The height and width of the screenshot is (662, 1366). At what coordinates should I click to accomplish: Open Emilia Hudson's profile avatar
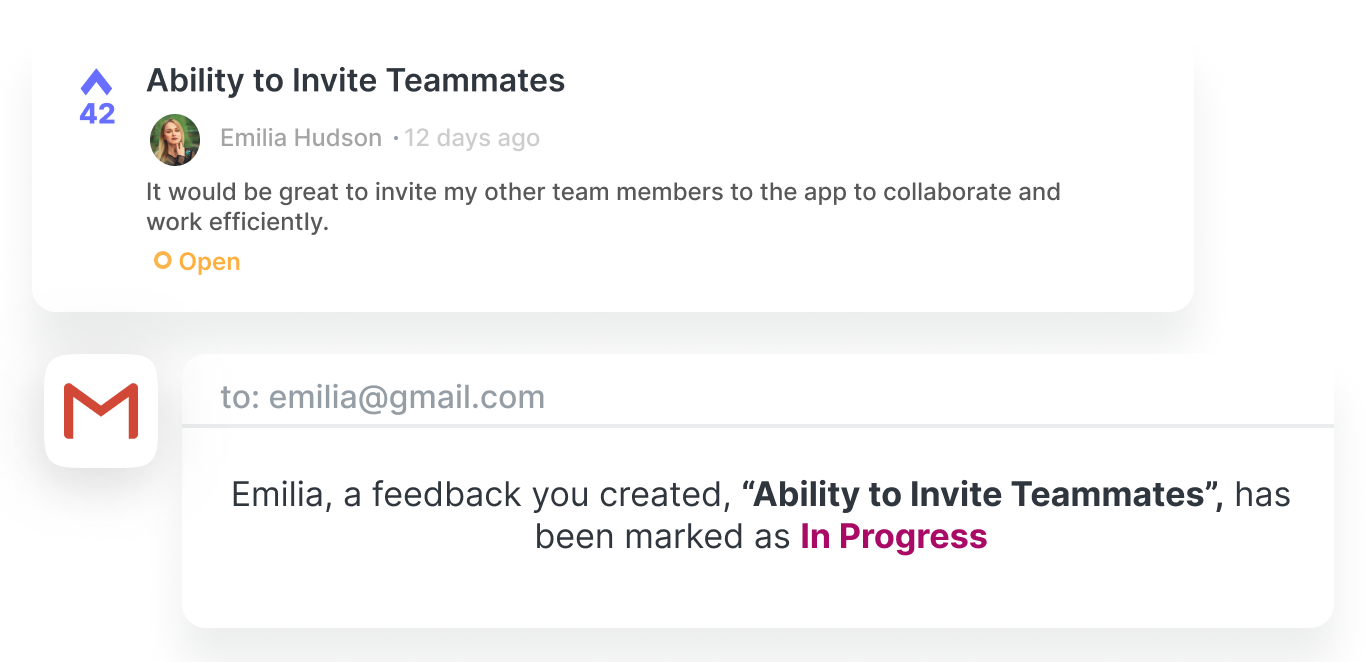click(x=175, y=139)
